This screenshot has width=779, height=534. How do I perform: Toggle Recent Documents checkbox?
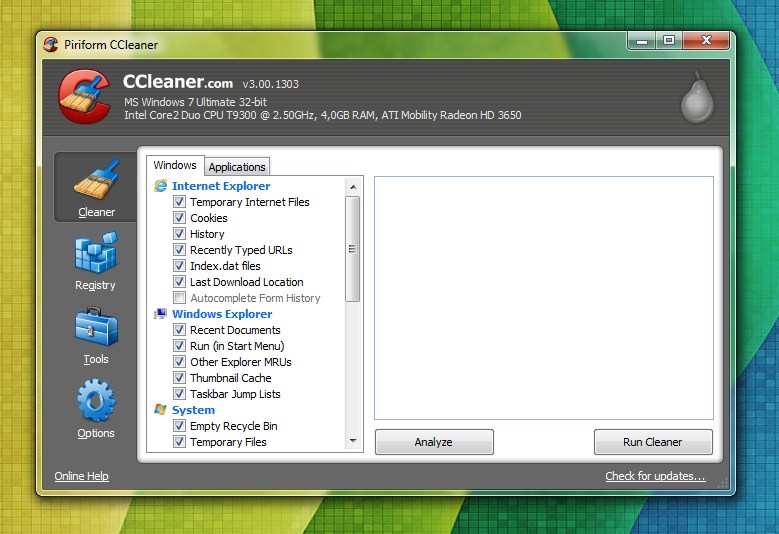(179, 330)
